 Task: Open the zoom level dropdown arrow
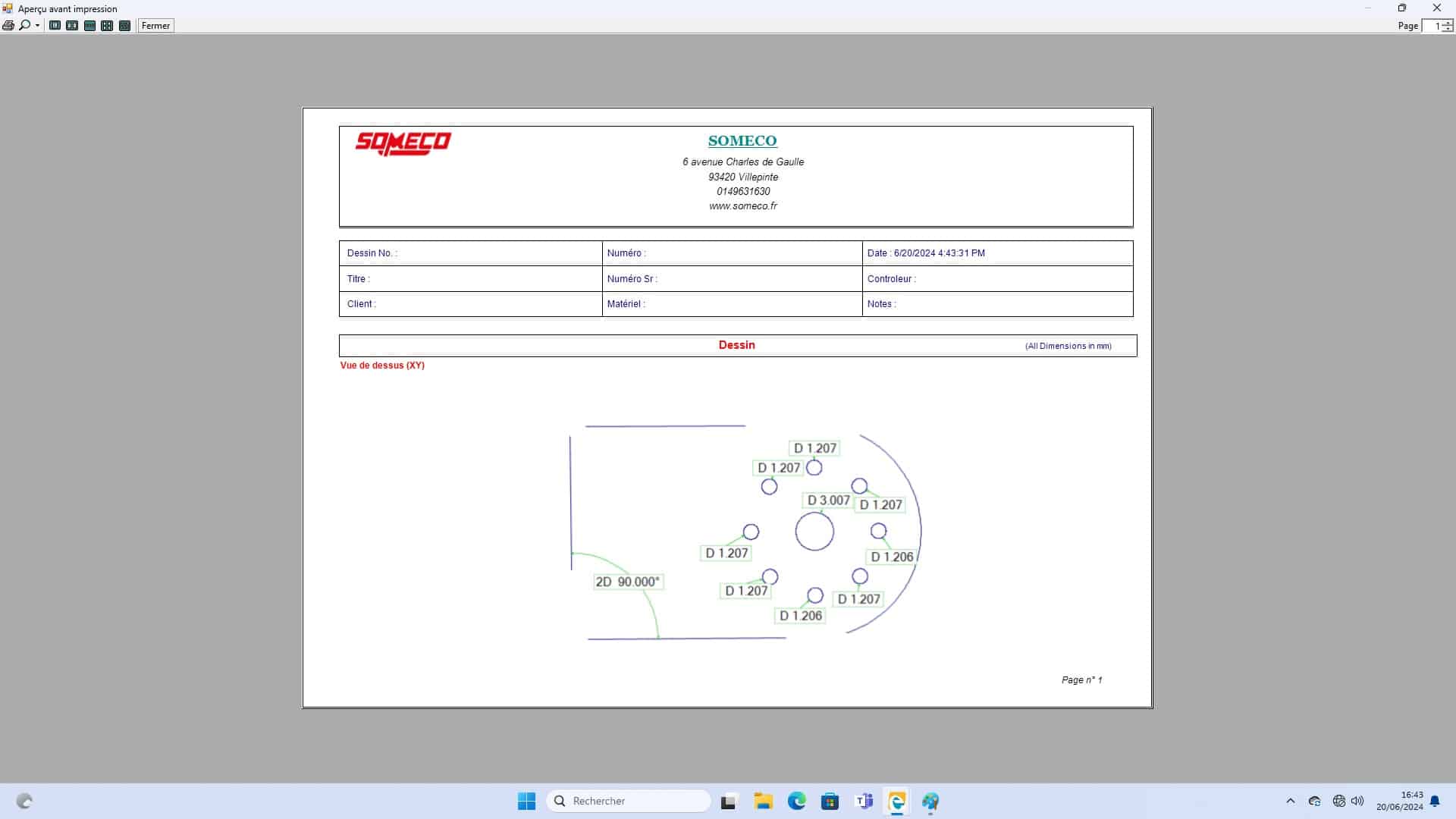coord(37,26)
